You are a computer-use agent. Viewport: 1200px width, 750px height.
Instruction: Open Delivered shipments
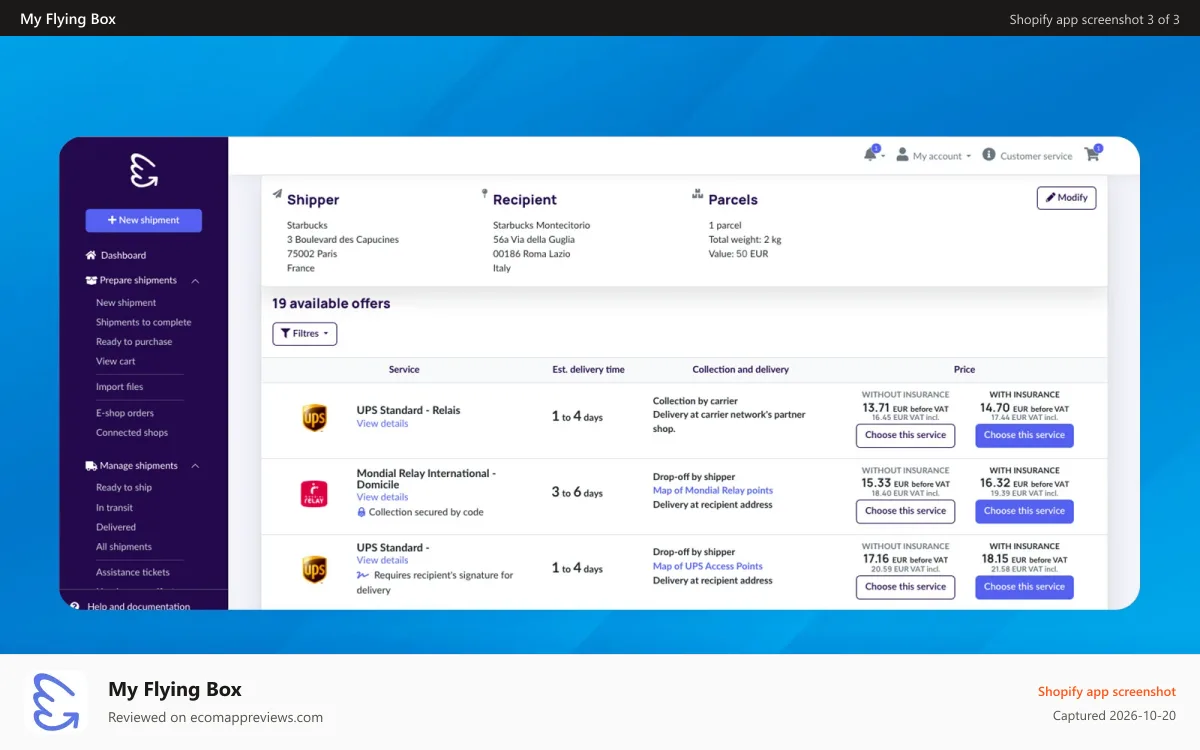pos(116,527)
